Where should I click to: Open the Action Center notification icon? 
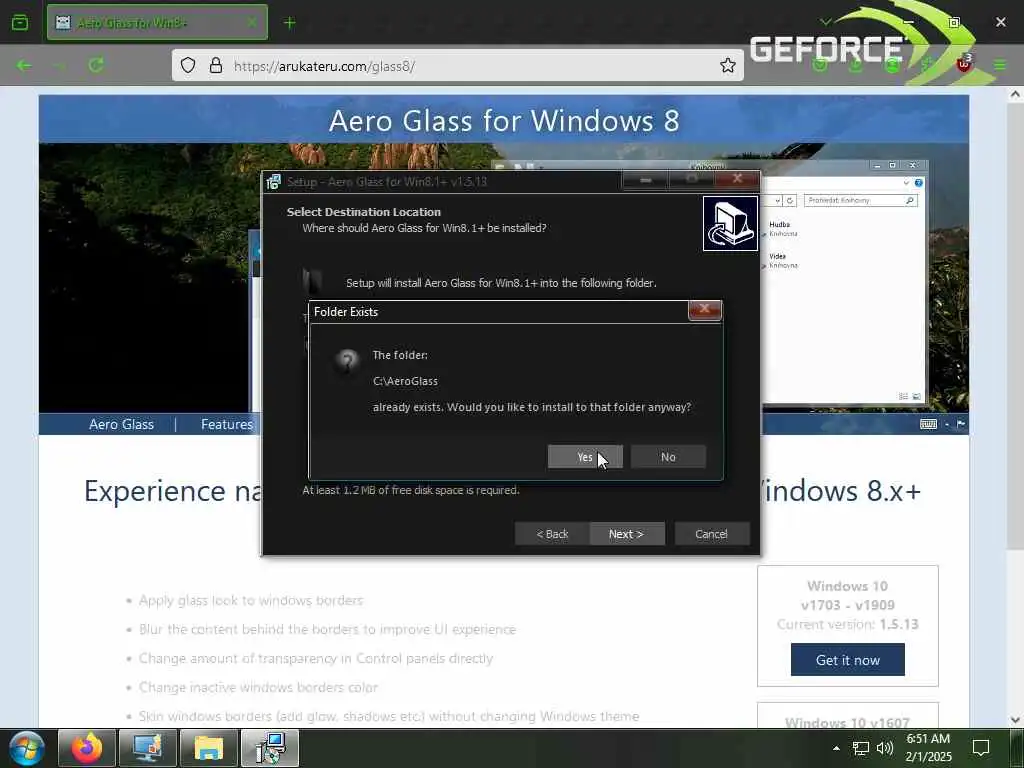click(x=981, y=748)
